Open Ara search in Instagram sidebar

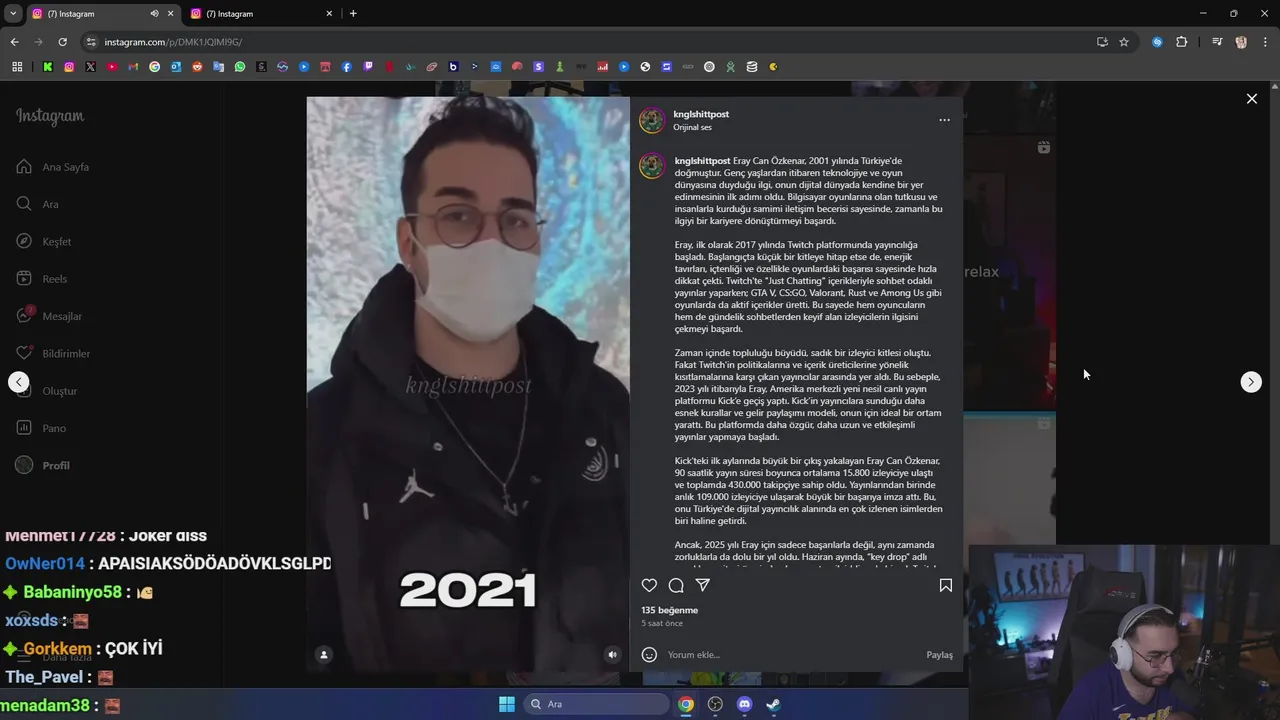pyautogui.click(x=38, y=204)
